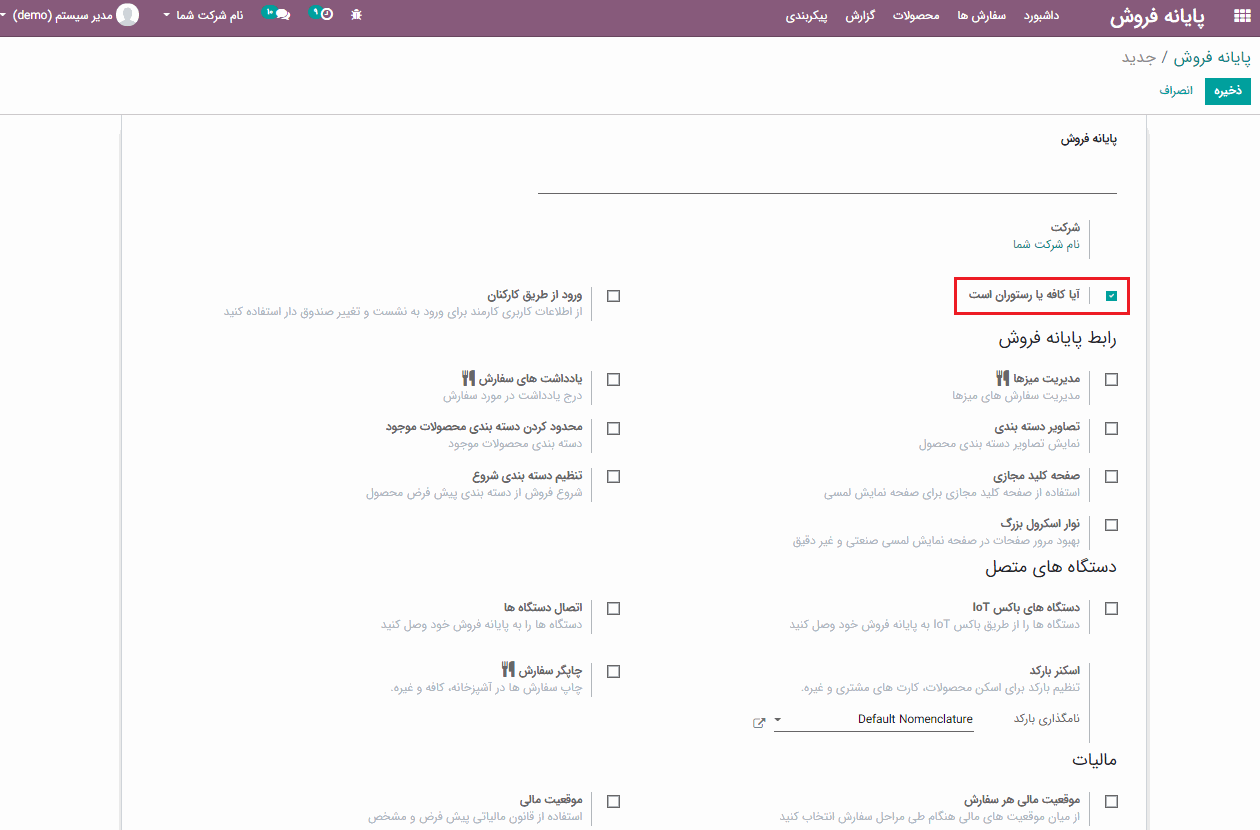Click the 'ذخیره' save button
This screenshot has width=1260, height=830.
[1227, 90]
